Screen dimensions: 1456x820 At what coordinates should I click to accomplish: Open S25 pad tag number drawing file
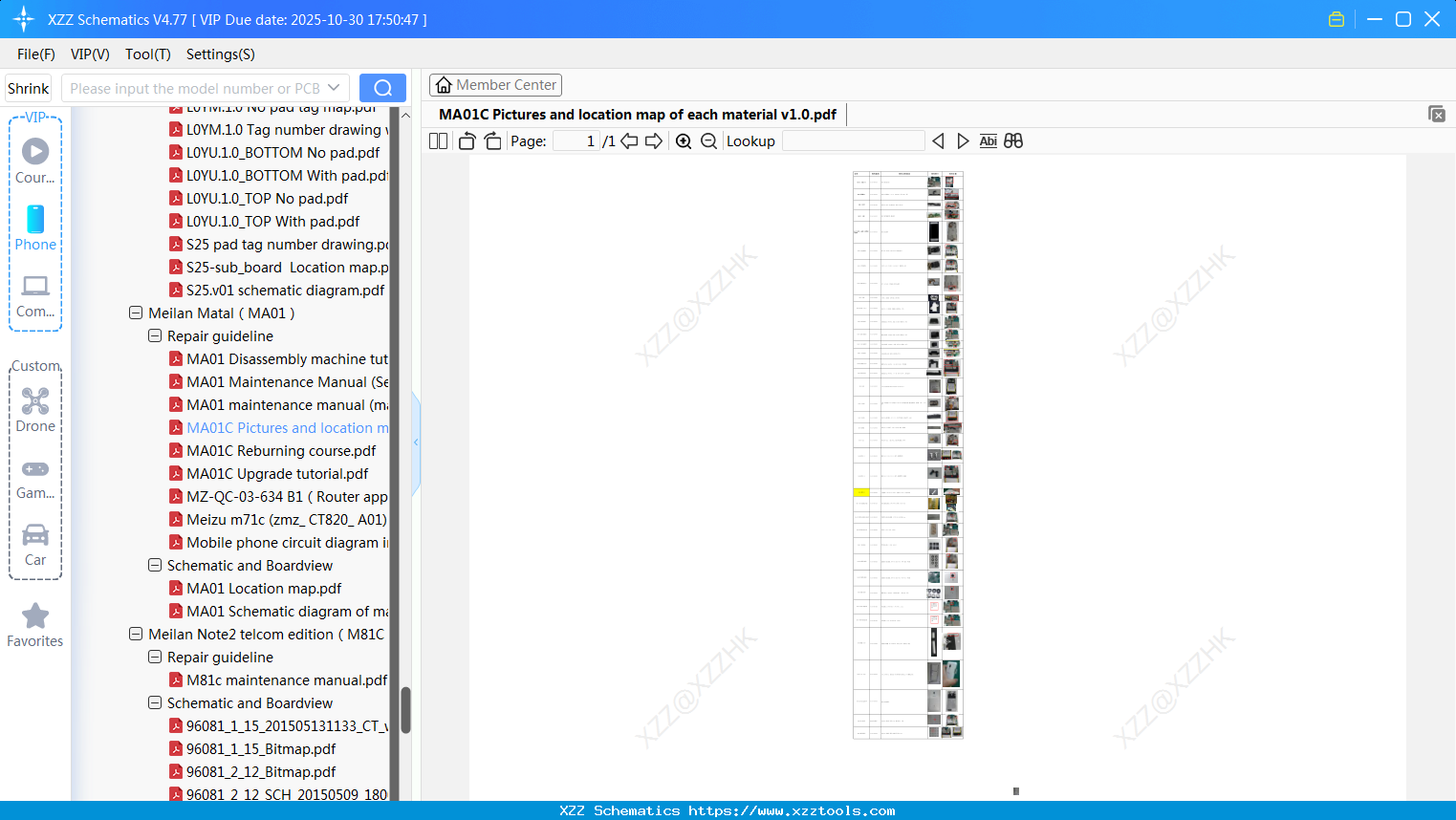[279, 245]
